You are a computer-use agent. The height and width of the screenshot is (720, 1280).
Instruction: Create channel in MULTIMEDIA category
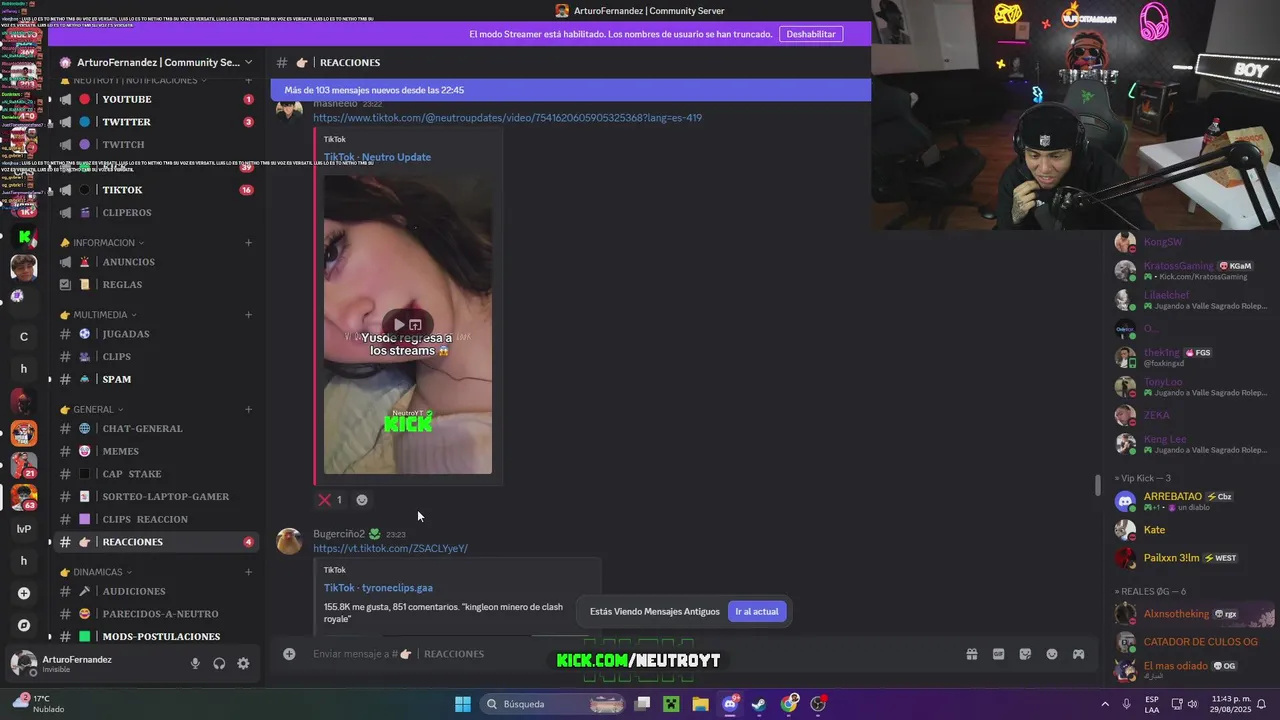248,315
